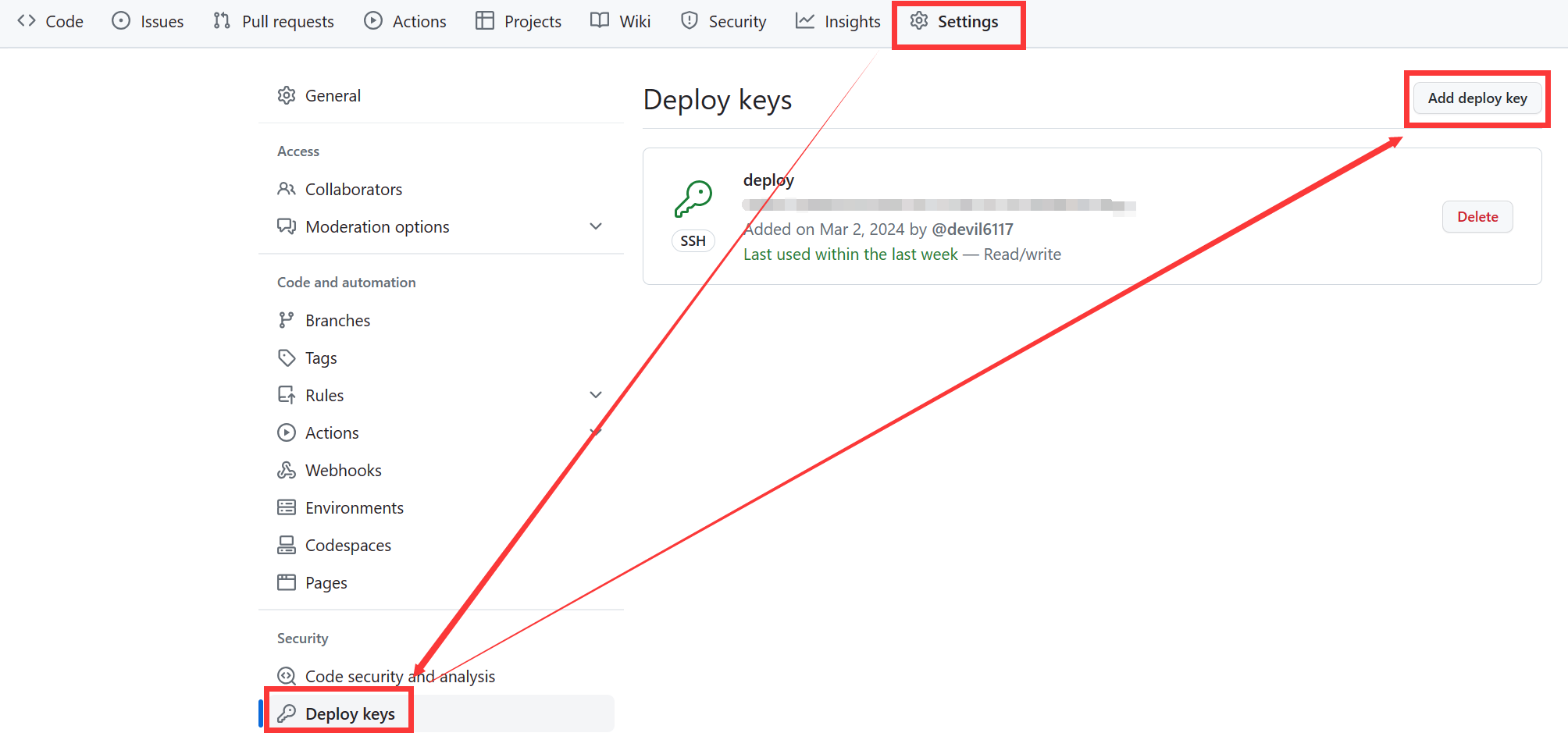
Task: Expand the sidebar Actions section chevron
Action: [x=596, y=432]
